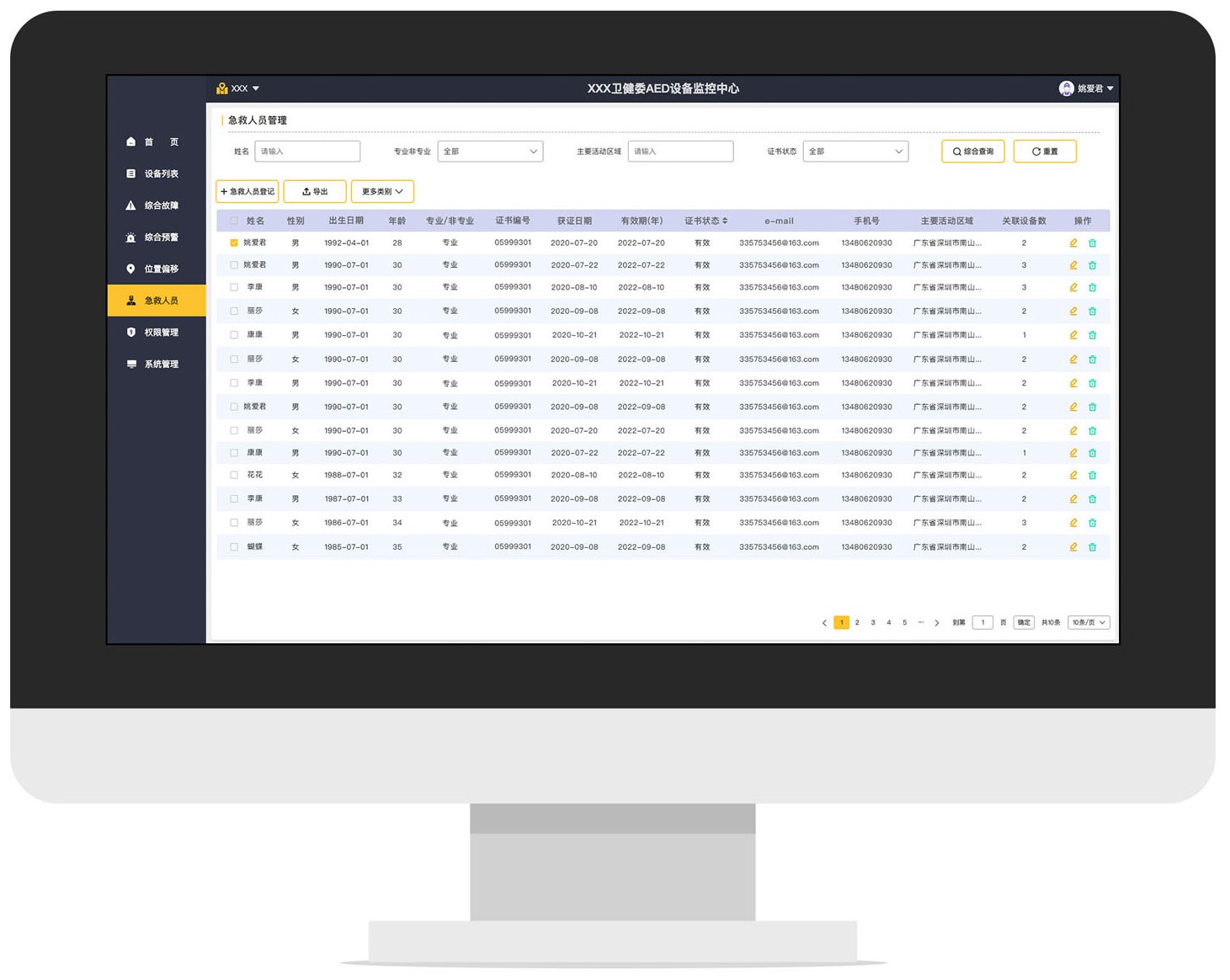Delete the 蝴蝶 row

(x=1093, y=547)
